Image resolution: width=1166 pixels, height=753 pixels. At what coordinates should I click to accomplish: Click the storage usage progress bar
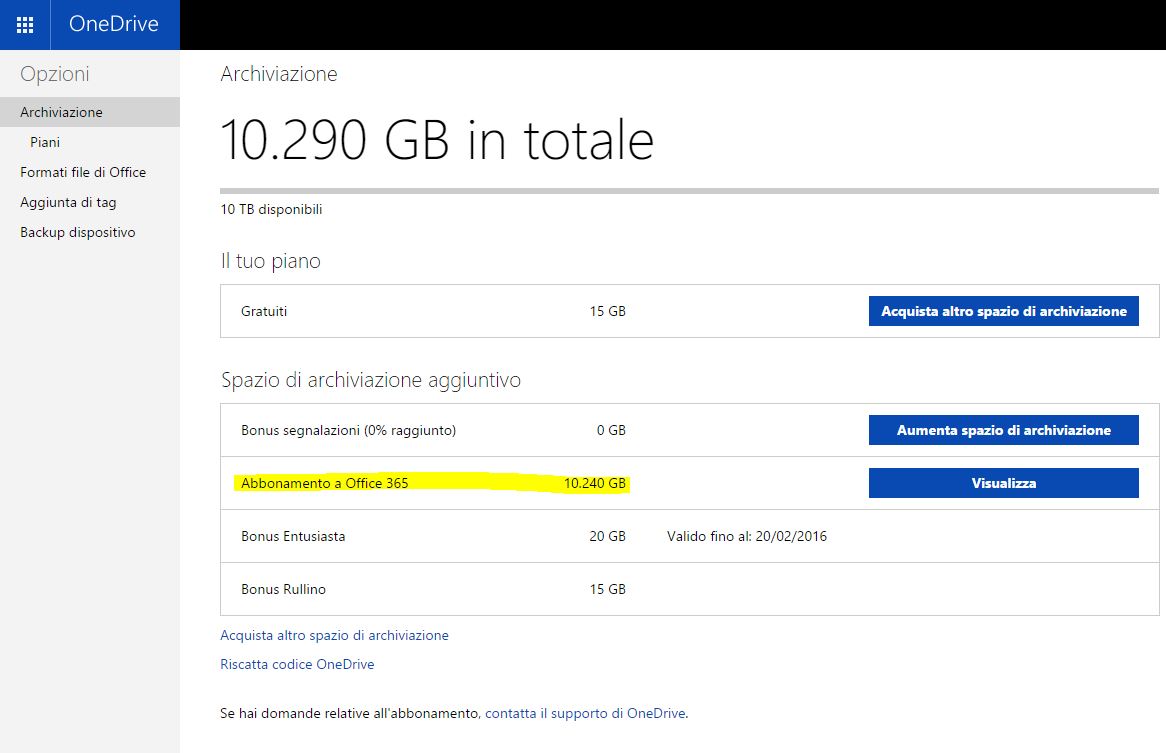pyautogui.click(x=689, y=191)
